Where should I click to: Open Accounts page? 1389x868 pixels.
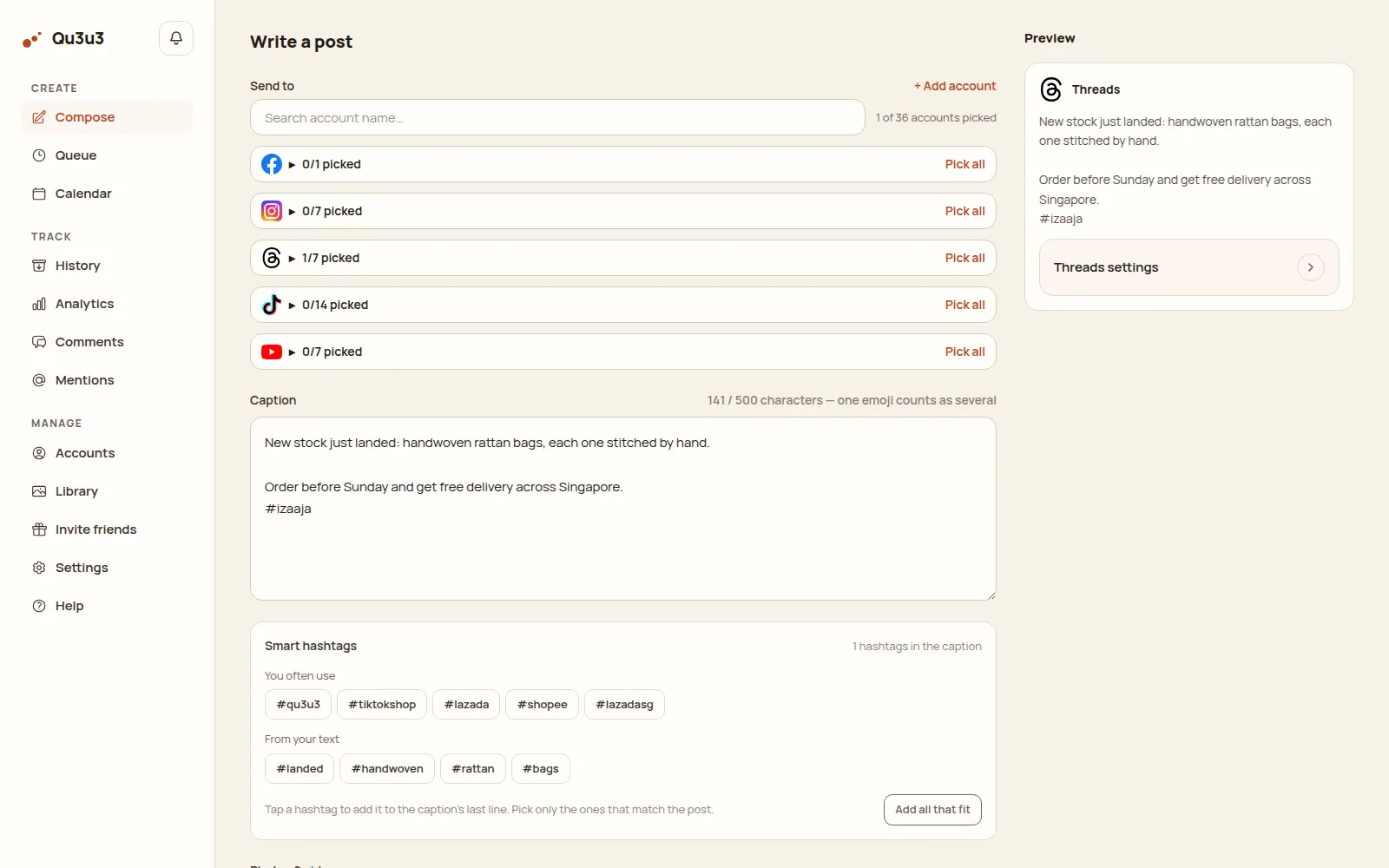(107, 453)
